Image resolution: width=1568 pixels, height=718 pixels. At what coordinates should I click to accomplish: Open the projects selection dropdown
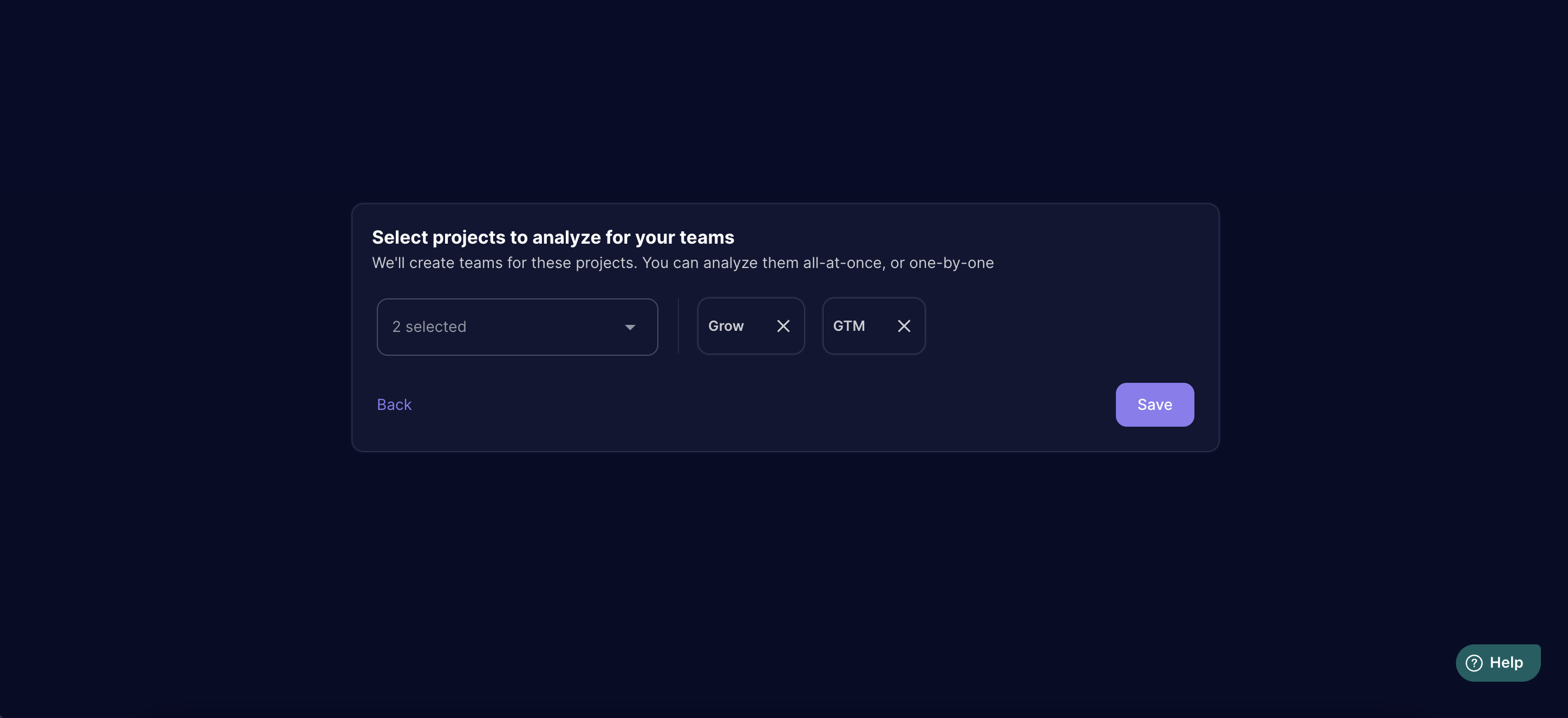[517, 327]
